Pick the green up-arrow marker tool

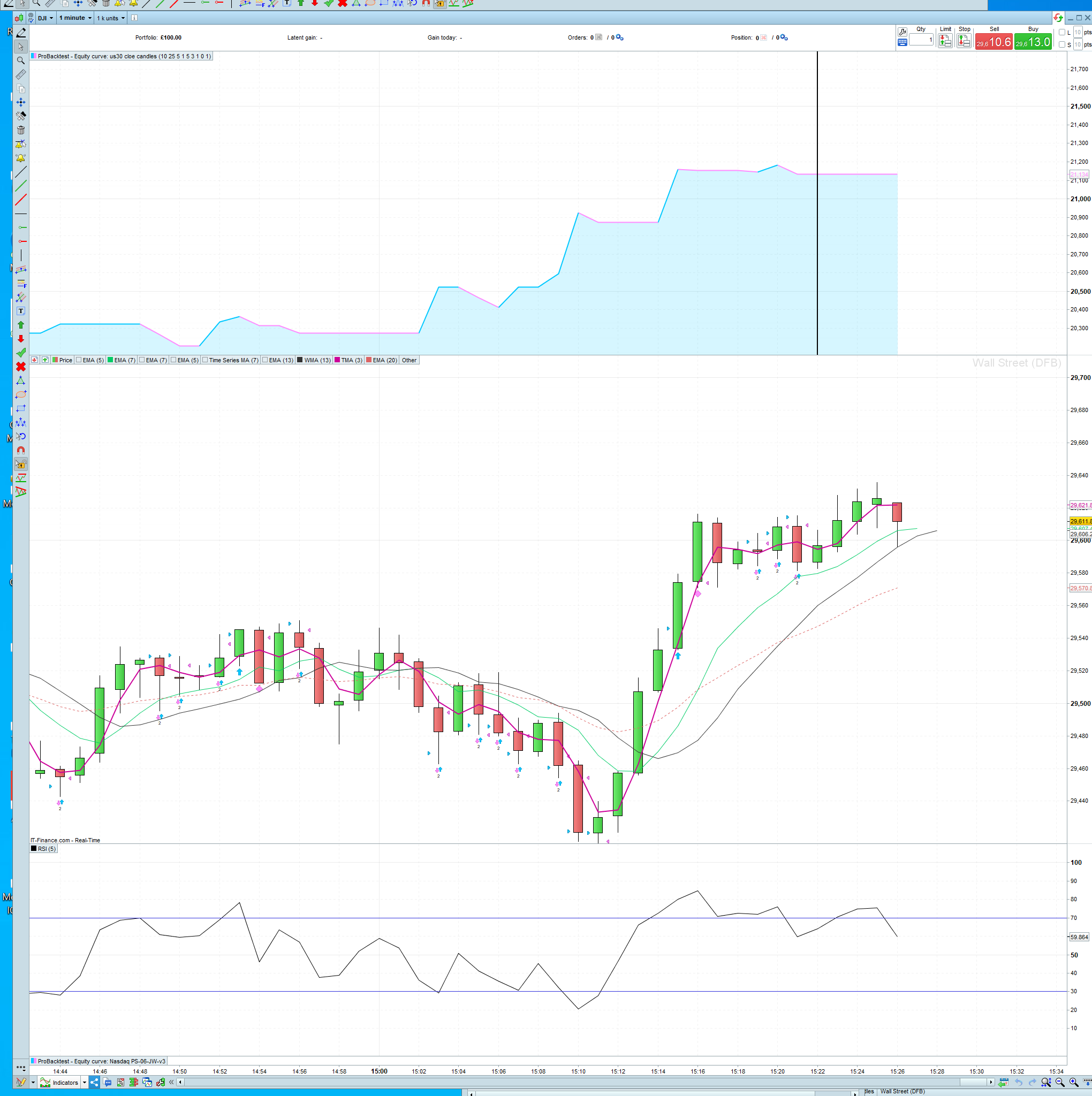[21, 325]
